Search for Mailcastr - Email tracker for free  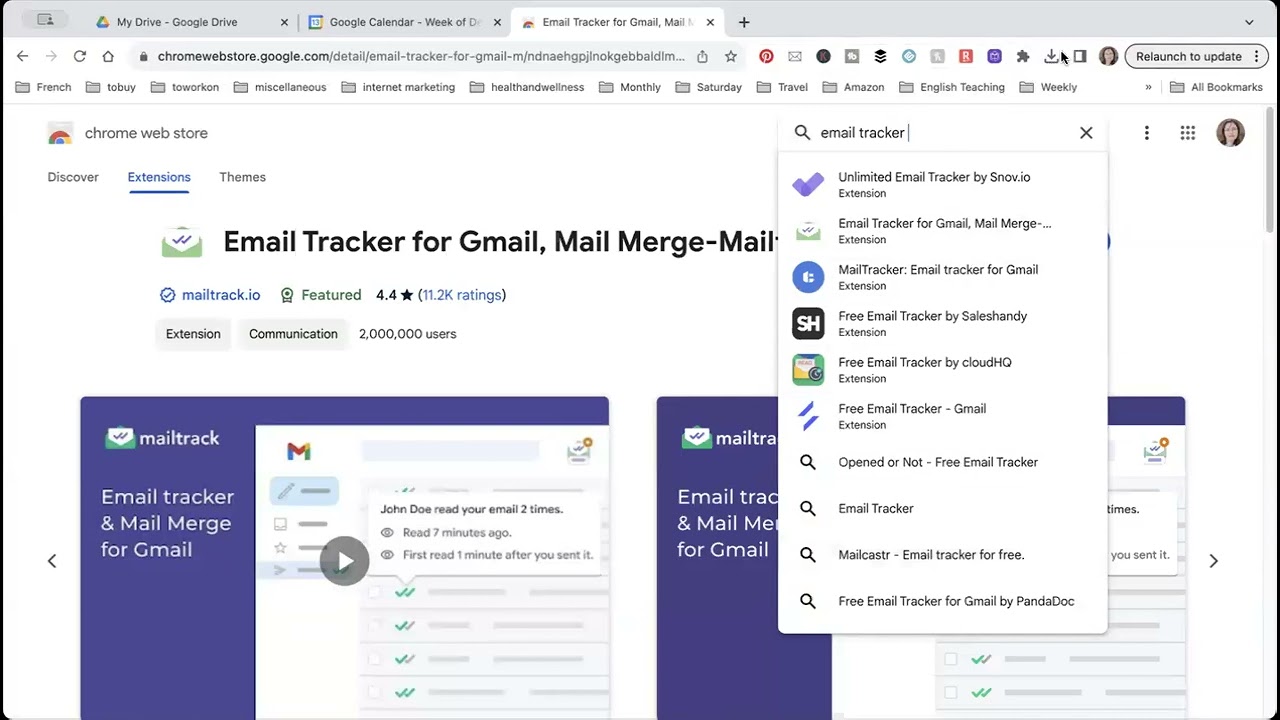click(943, 555)
